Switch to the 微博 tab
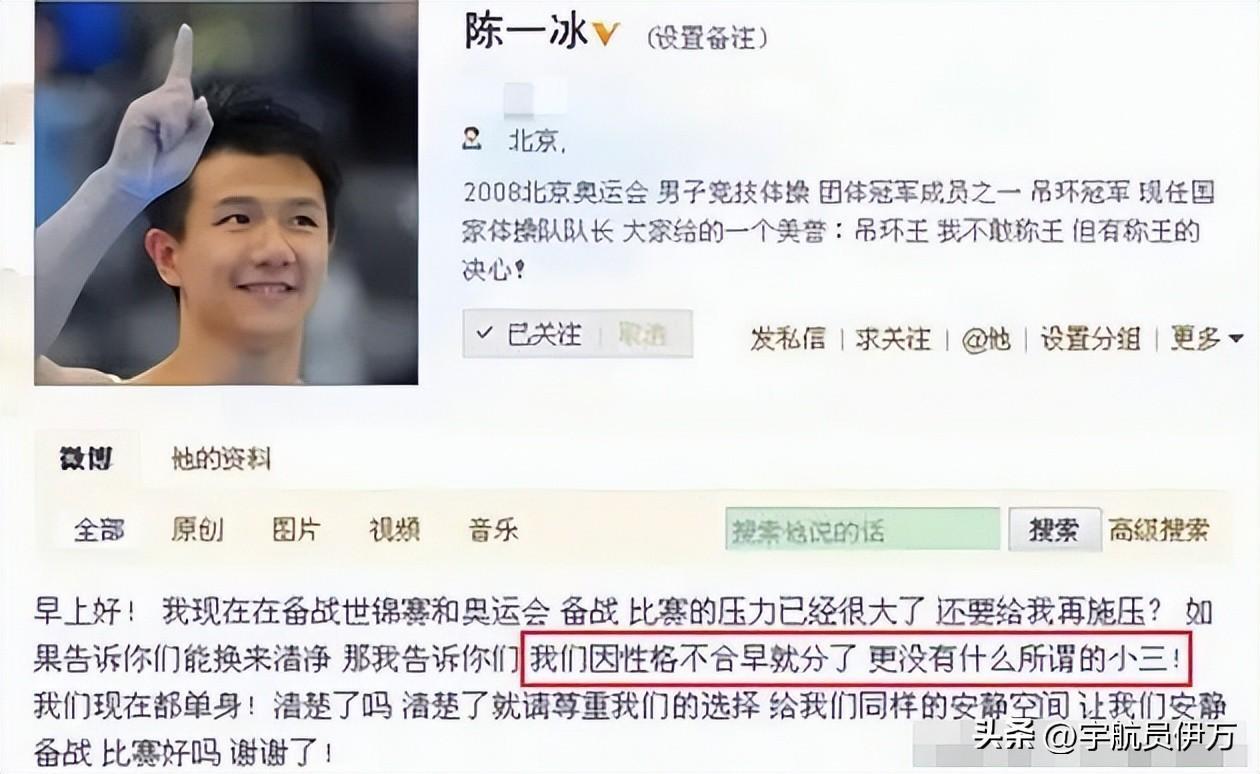The width and height of the screenshot is (1260, 774). click(86, 459)
